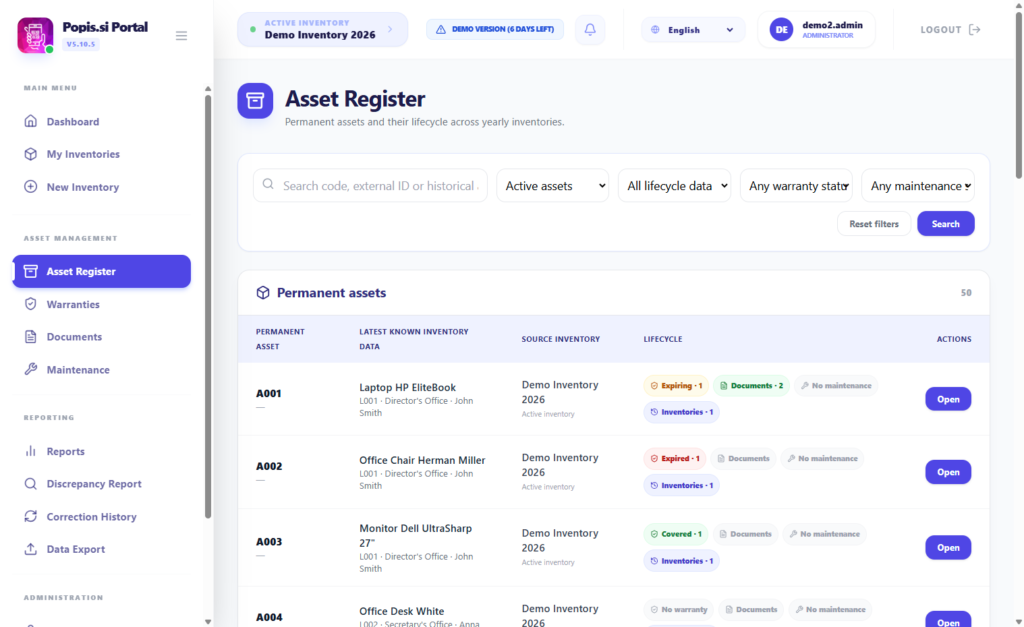
Task: Click the Search button
Action: [x=946, y=223]
